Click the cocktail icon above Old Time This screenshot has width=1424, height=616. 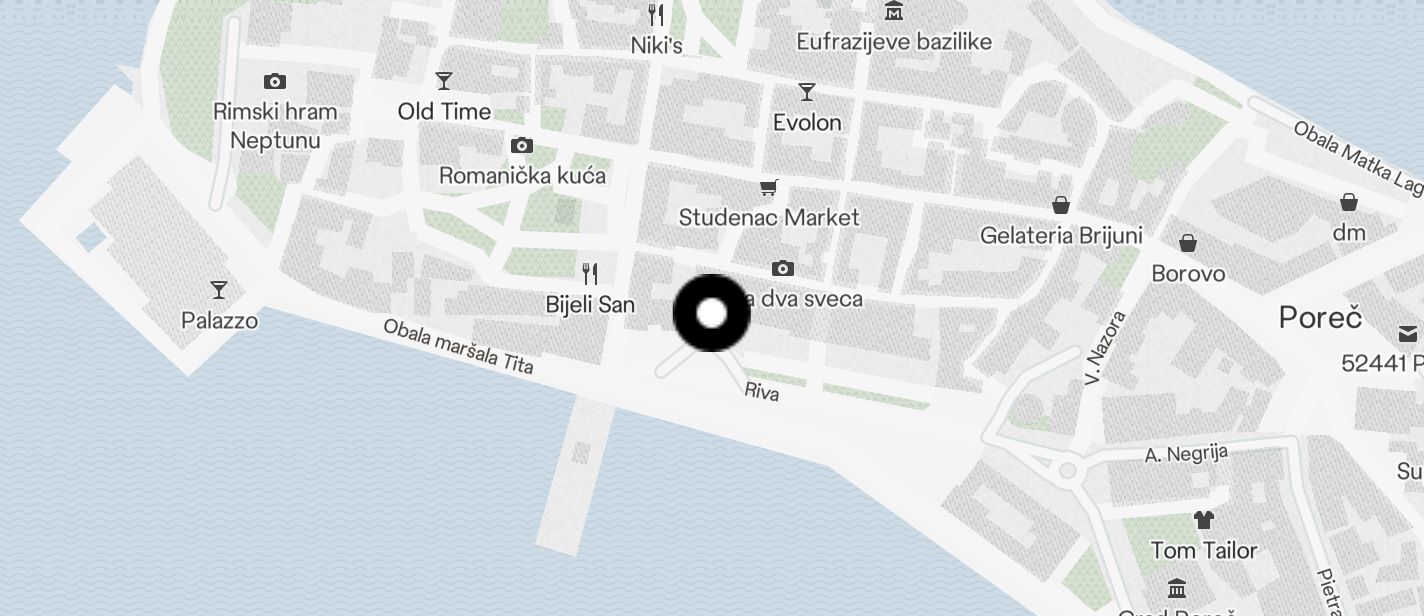pyautogui.click(x=444, y=80)
